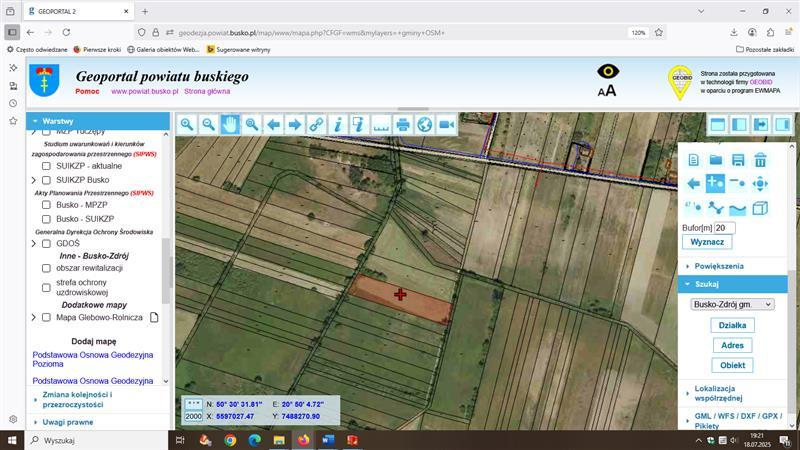Expand the GDOŚ layer tree node
This screenshot has width=800, height=450.
pos(34,243)
